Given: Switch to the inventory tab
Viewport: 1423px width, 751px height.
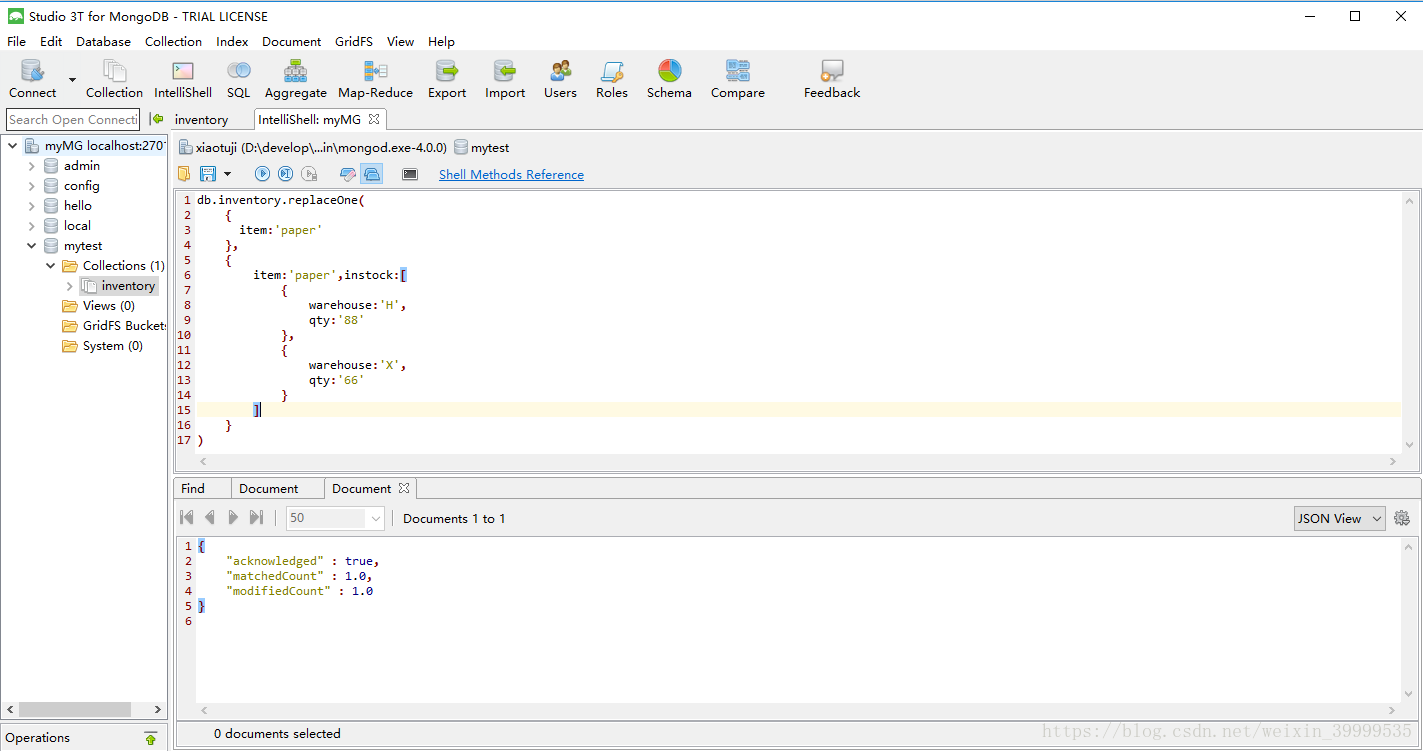Looking at the screenshot, I should click(201, 119).
